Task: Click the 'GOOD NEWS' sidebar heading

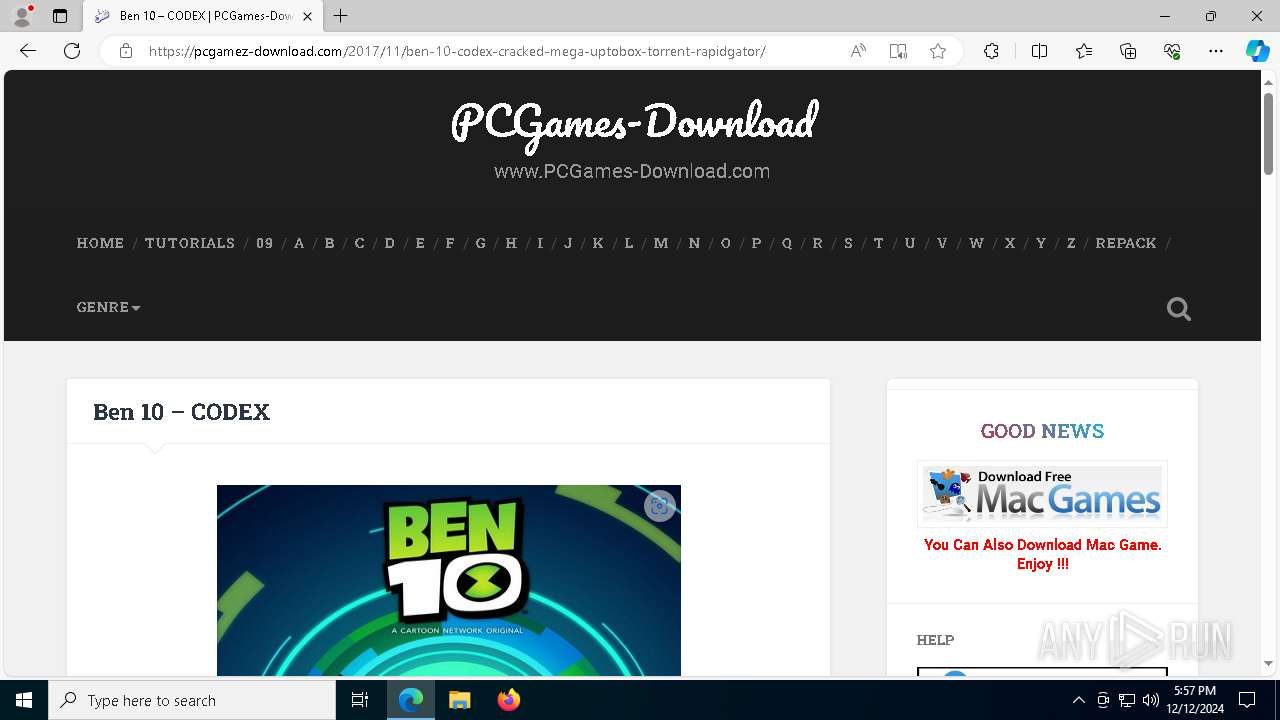Action: click(x=1042, y=431)
